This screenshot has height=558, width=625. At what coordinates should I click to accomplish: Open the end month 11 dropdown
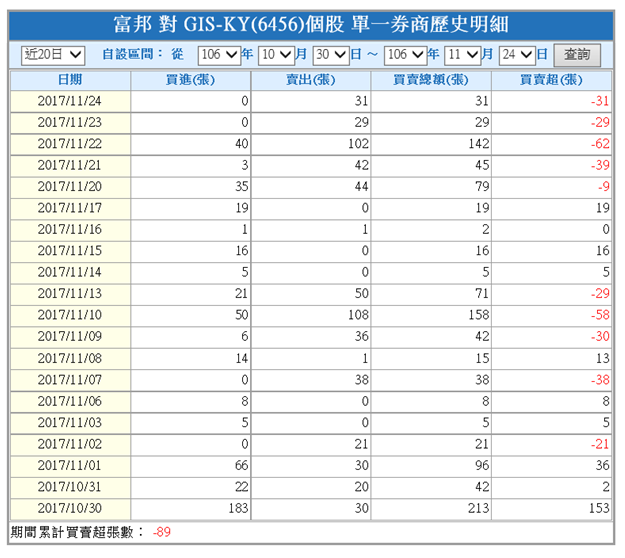click(x=462, y=55)
